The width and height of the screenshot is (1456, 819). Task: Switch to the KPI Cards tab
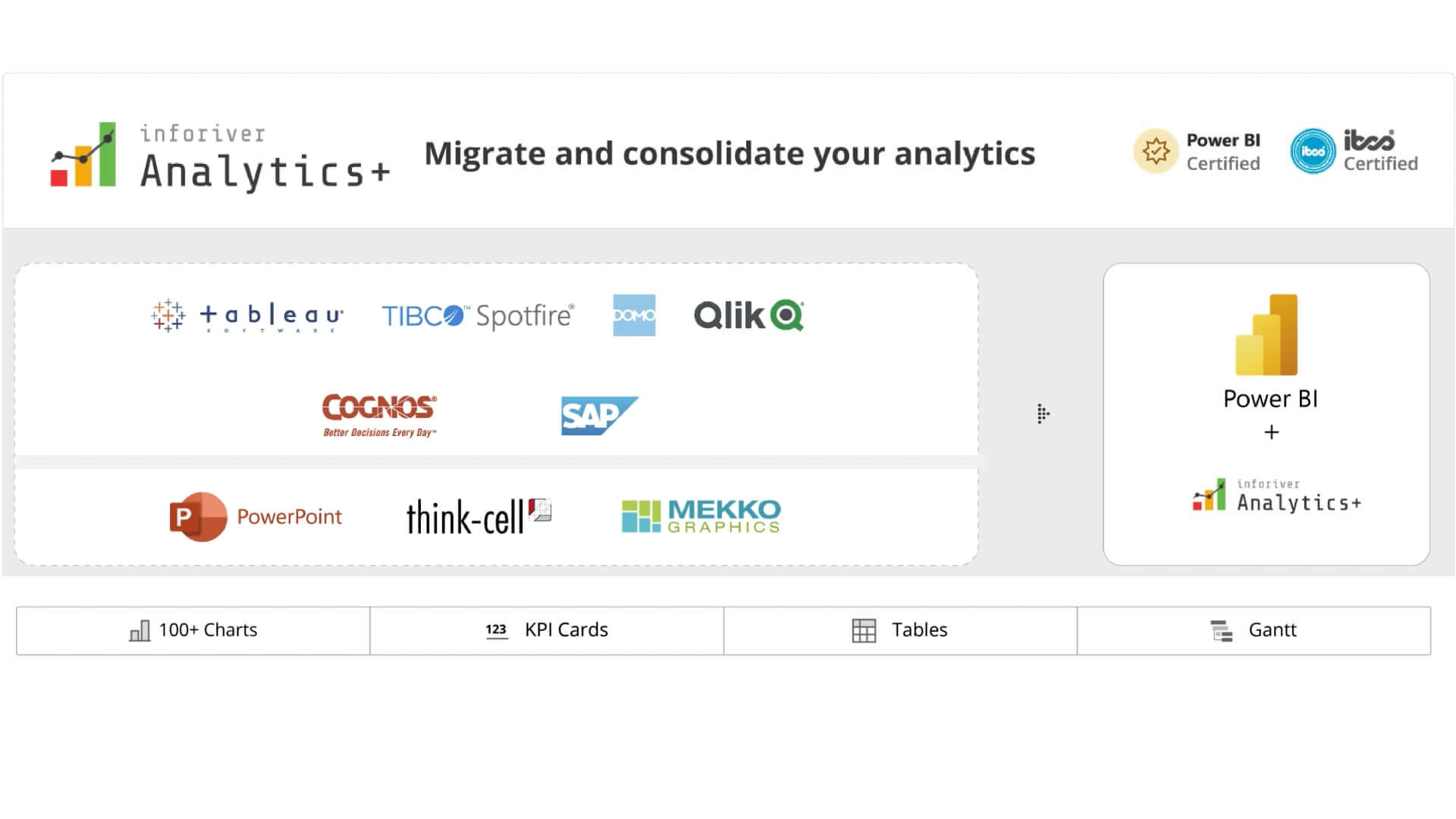pyautogui.click(x=547, y=630)
